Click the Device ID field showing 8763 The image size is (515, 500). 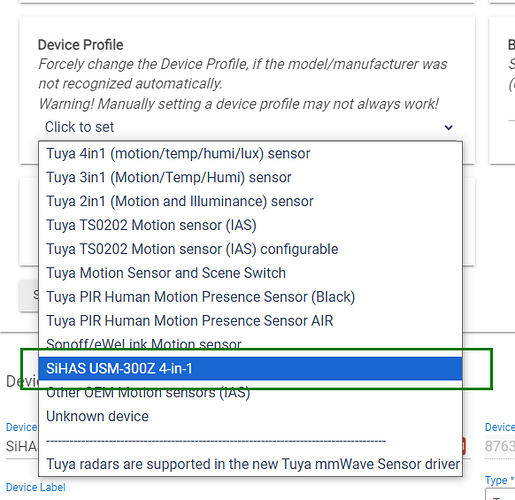click(x=500, y=446)
